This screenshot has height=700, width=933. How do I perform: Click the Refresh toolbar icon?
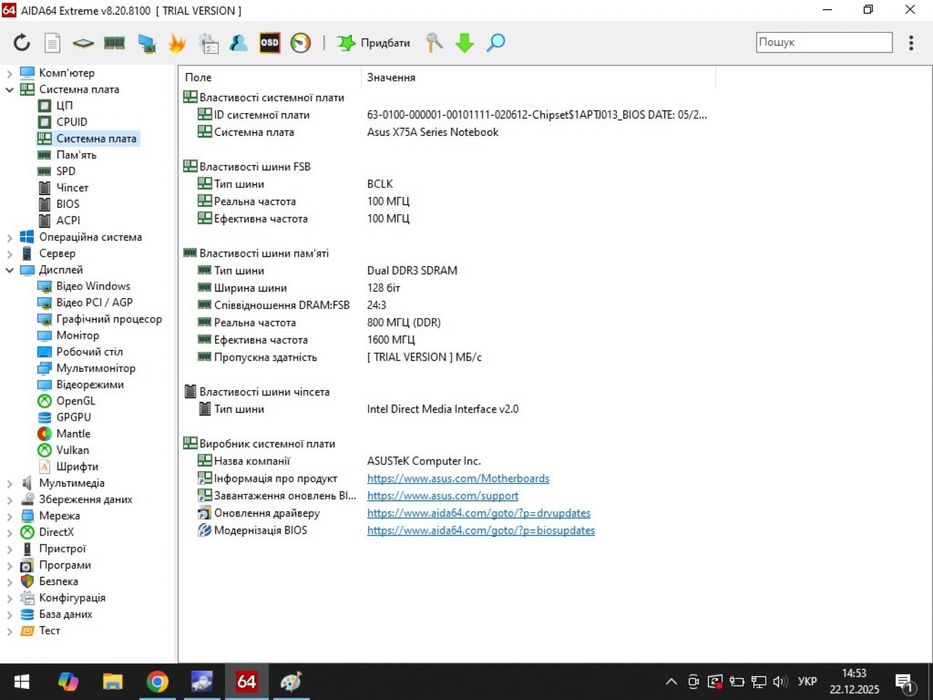22,42
